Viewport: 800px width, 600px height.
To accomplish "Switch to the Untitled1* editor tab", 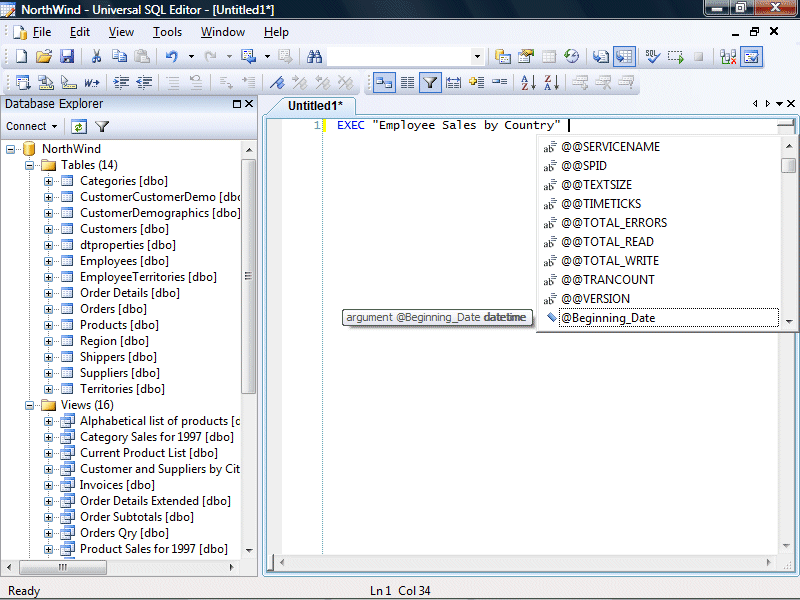I will (x=315, y=106).
